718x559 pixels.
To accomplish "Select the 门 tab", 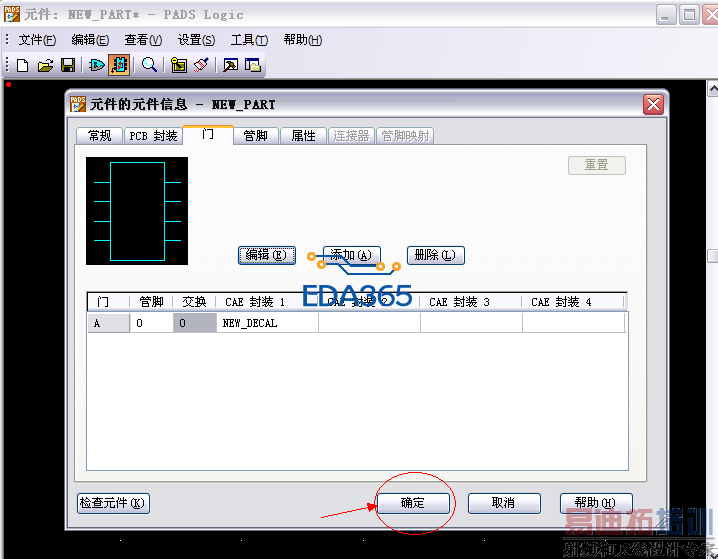I will pyautogui.click(x=208, y=135).
